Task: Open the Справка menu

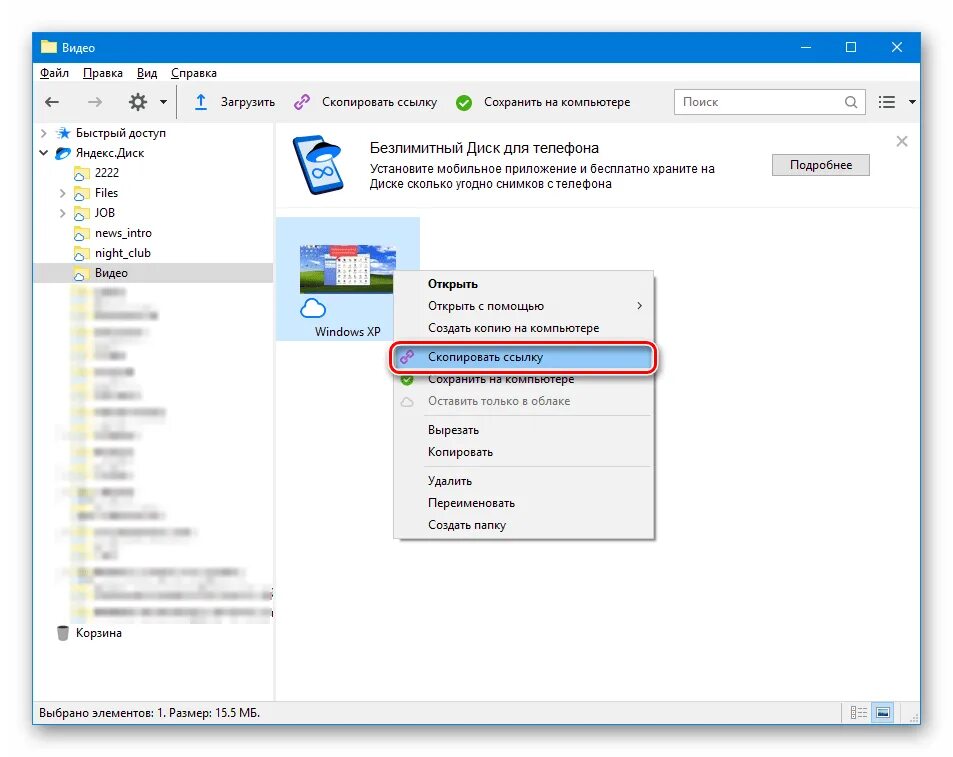Action: pyautogui.click(x=194, y=73)
